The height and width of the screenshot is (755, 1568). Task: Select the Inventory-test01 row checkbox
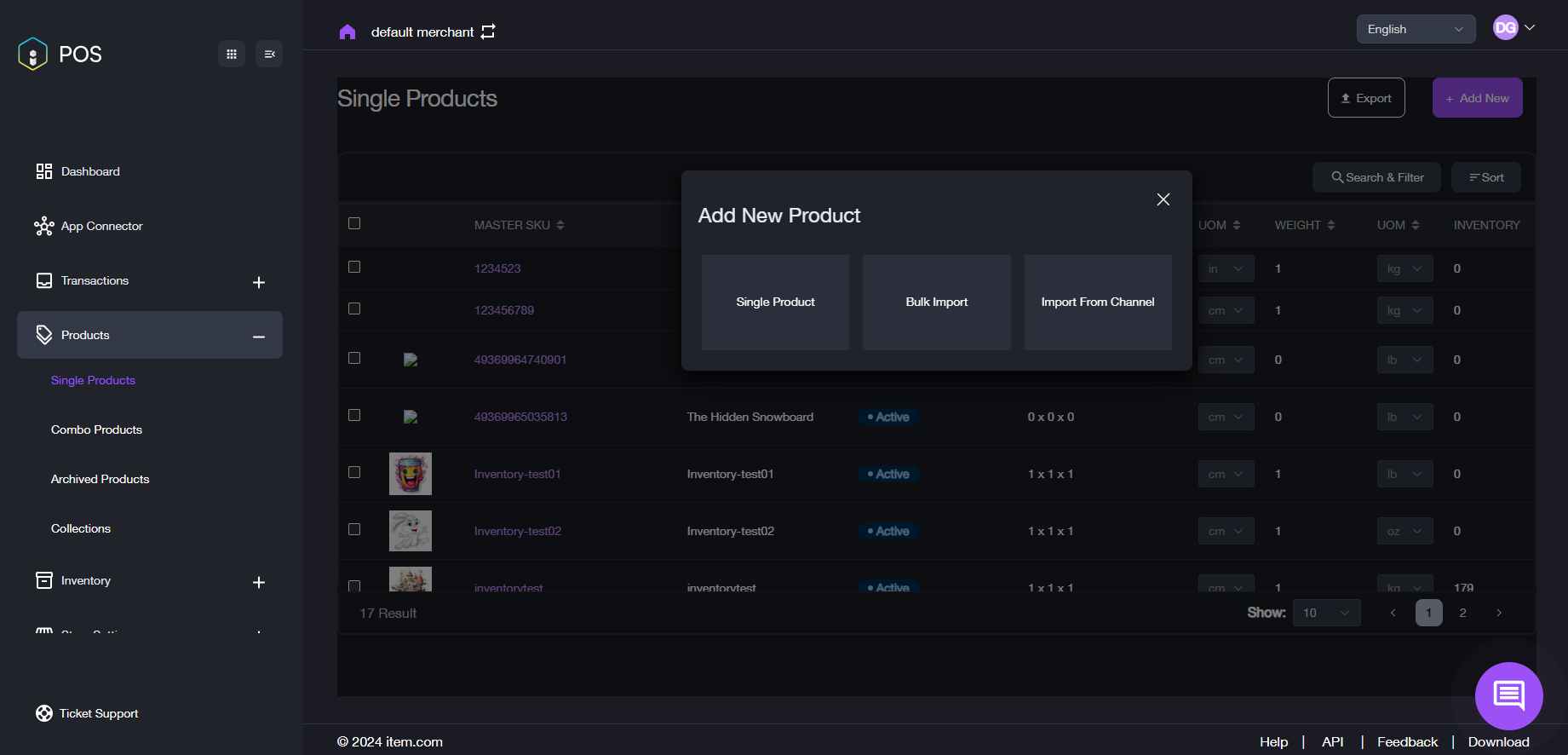(x=354, y=472)
